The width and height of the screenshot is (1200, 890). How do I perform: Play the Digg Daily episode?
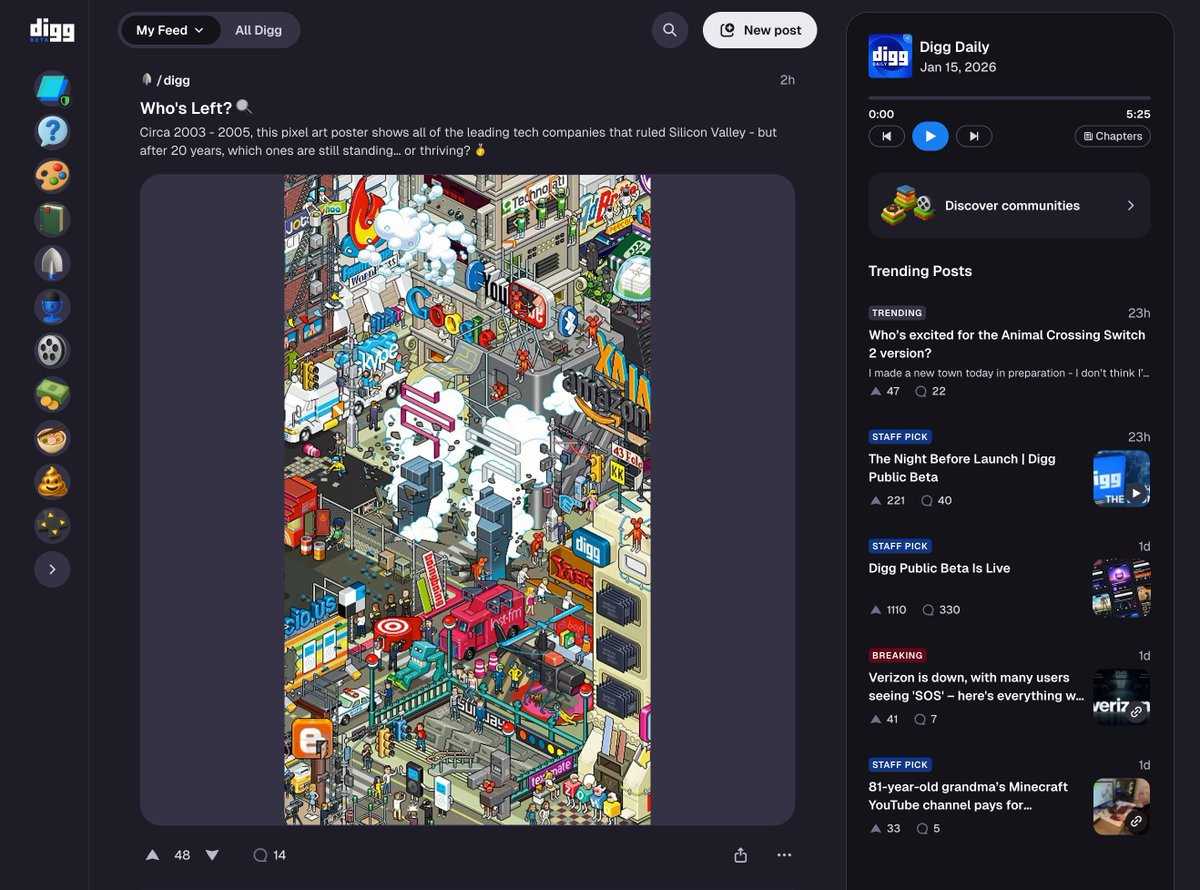930,136
